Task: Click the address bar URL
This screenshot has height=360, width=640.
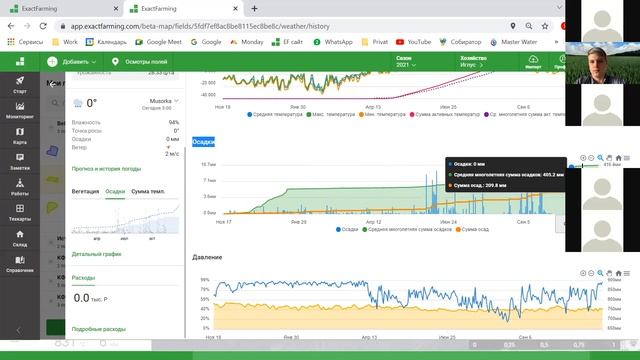Action: [200, 26]
